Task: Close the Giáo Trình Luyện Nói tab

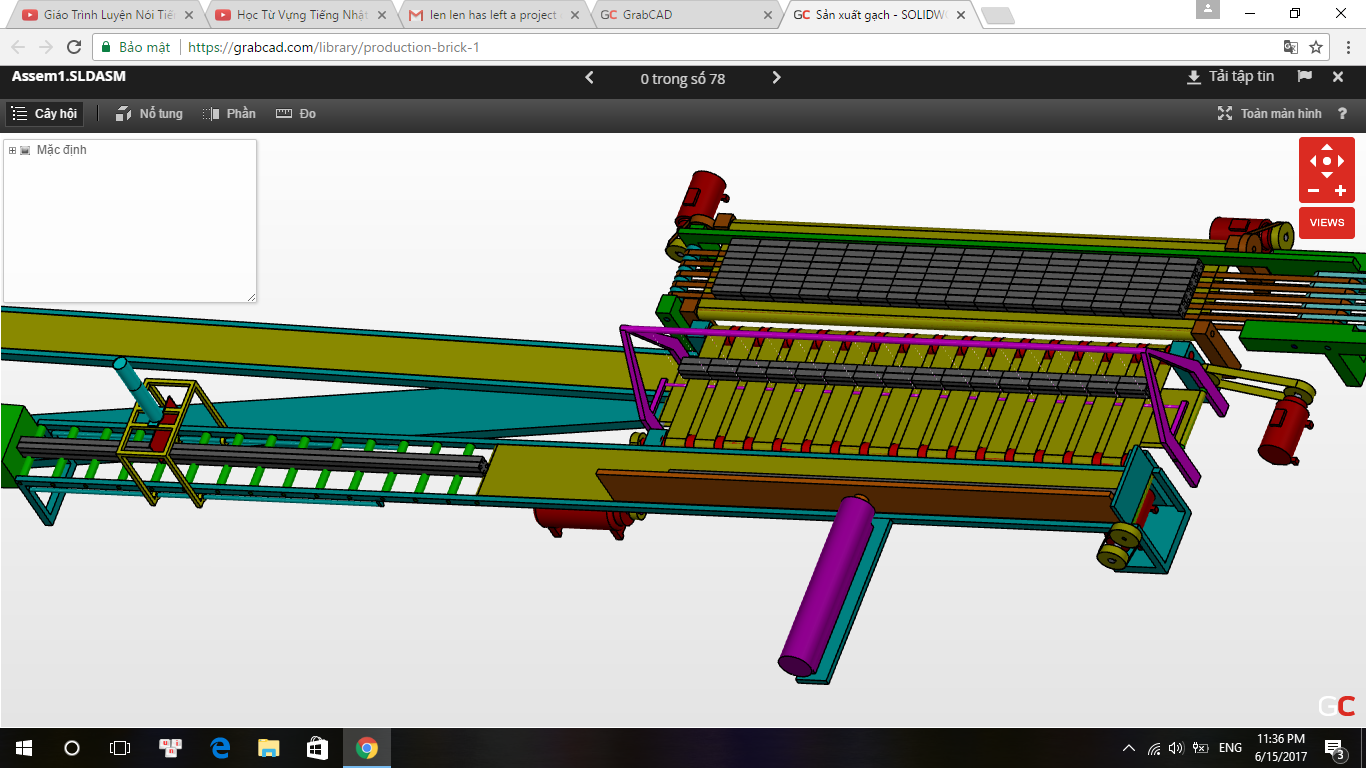Action: pos(188,15)
